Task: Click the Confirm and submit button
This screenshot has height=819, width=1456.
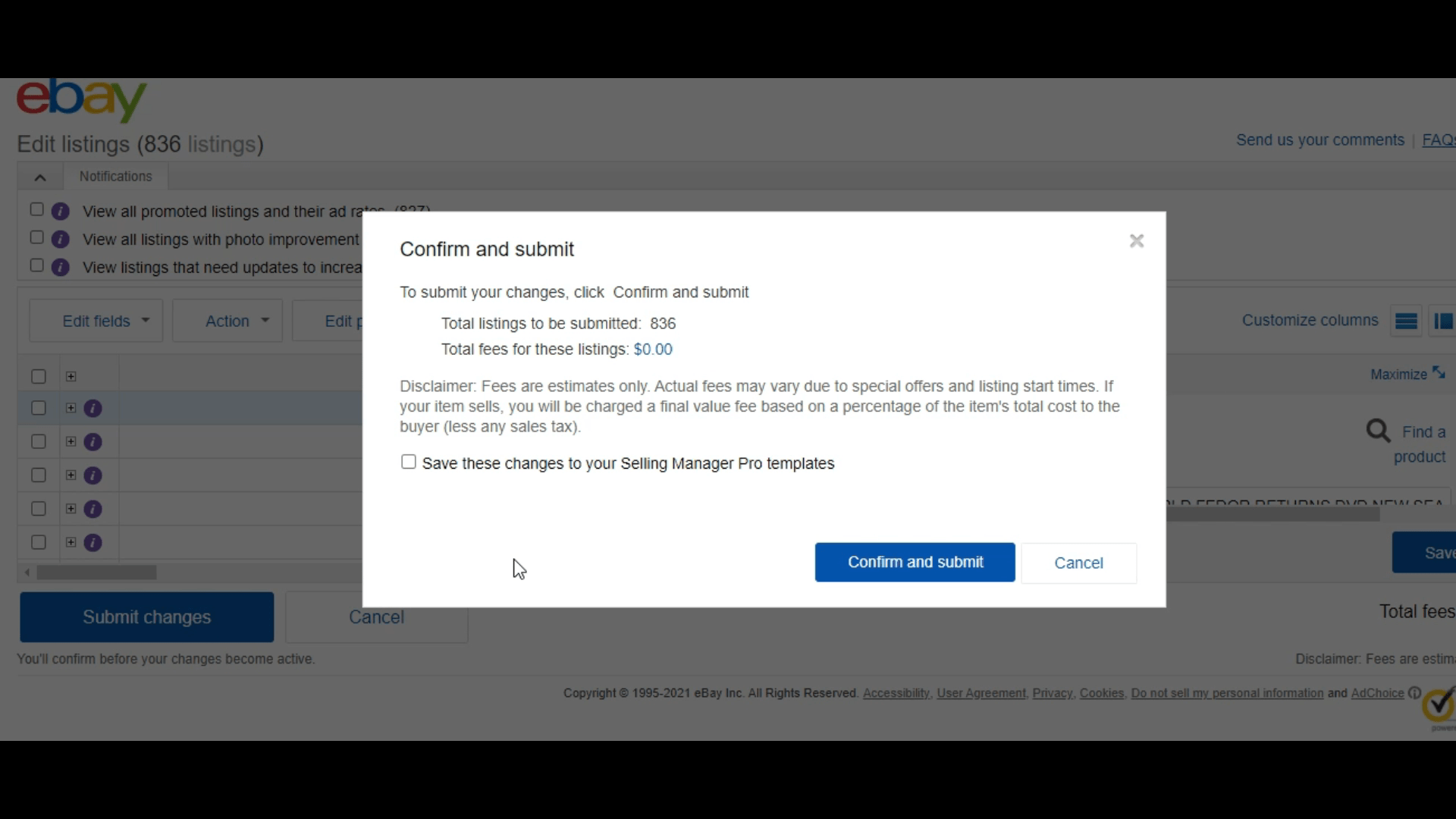Action: click(x=914, y=562)
